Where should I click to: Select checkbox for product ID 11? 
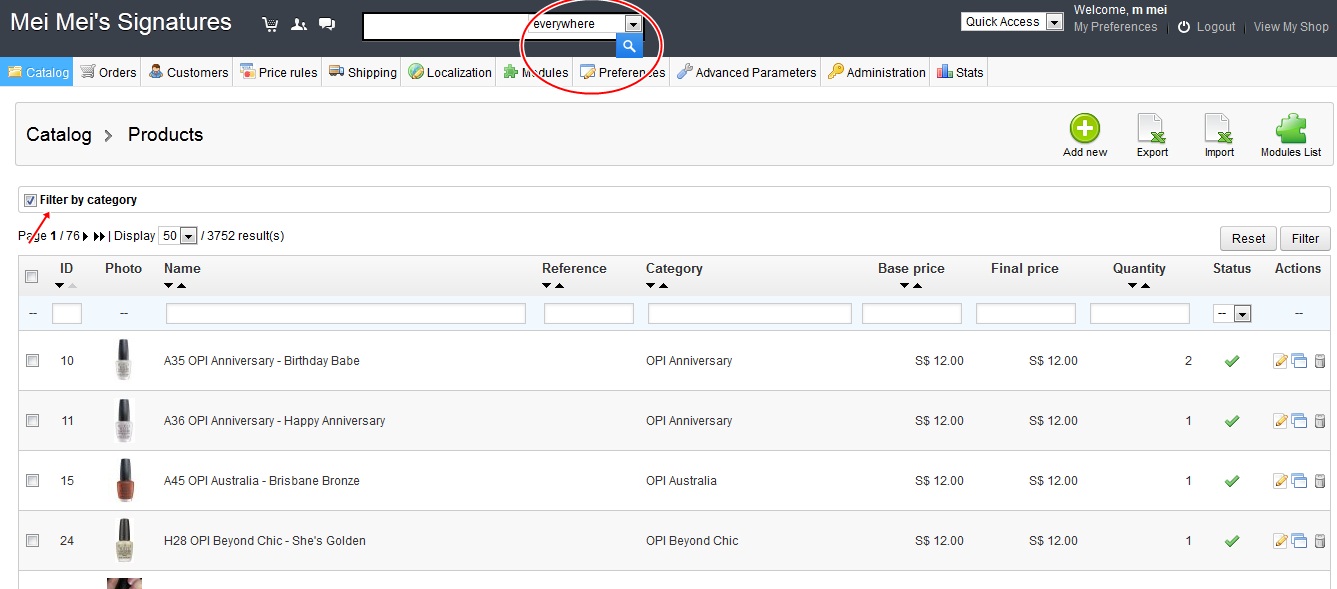coord(32,420)
